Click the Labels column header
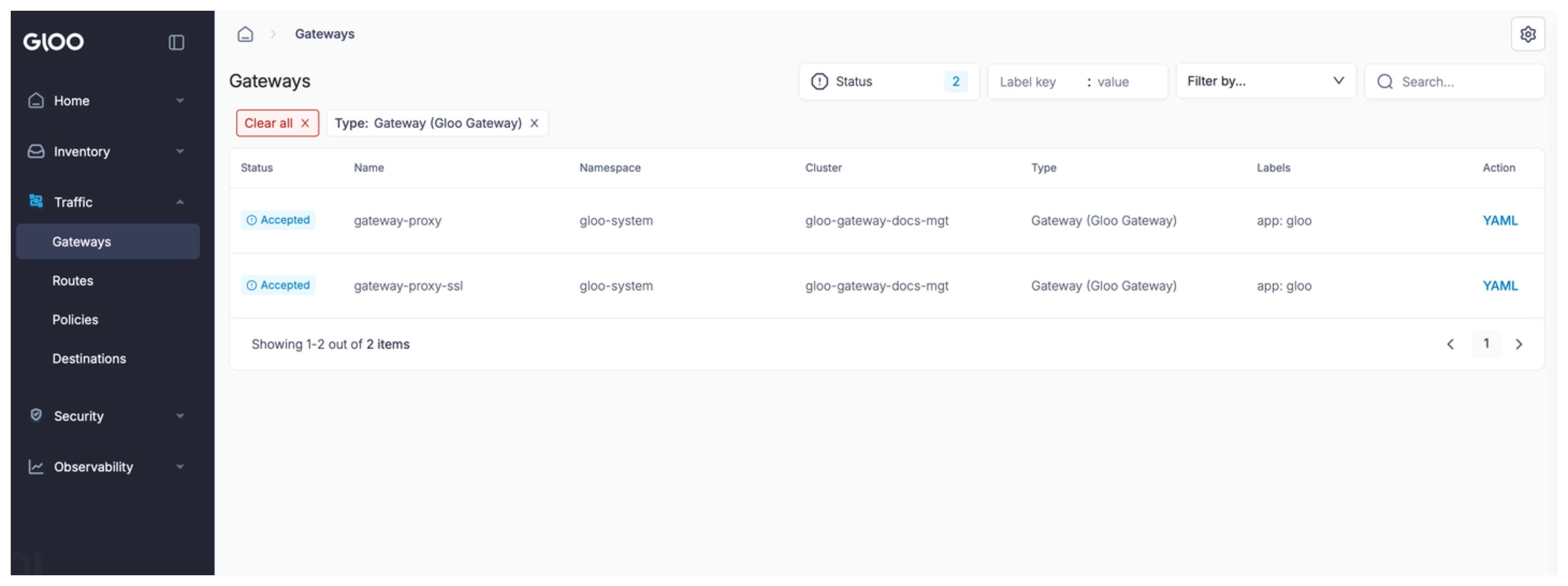Viewport: 1568px width, 586px height. (1273, 167)
